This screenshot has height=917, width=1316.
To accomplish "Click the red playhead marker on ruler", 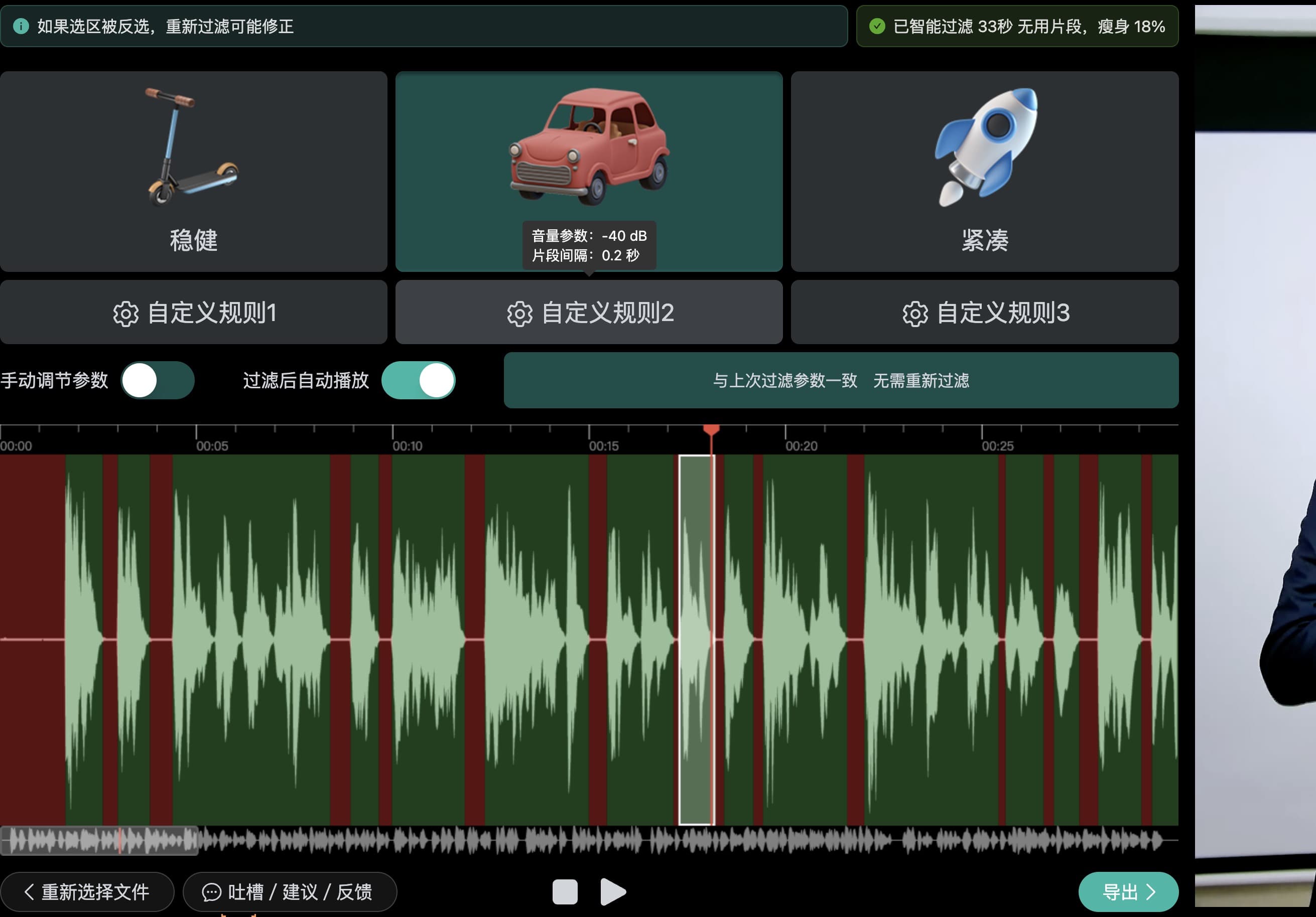I will tap(711, 430).
